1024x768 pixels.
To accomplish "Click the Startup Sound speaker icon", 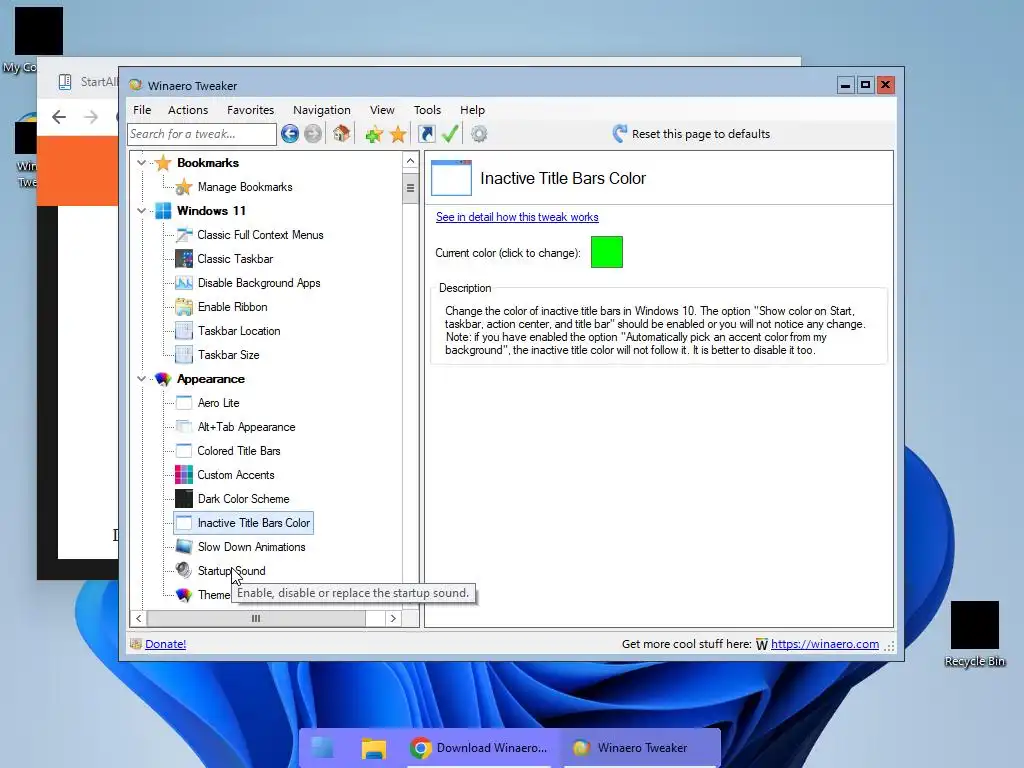I will pyautogui.click(x=184, y=570).
